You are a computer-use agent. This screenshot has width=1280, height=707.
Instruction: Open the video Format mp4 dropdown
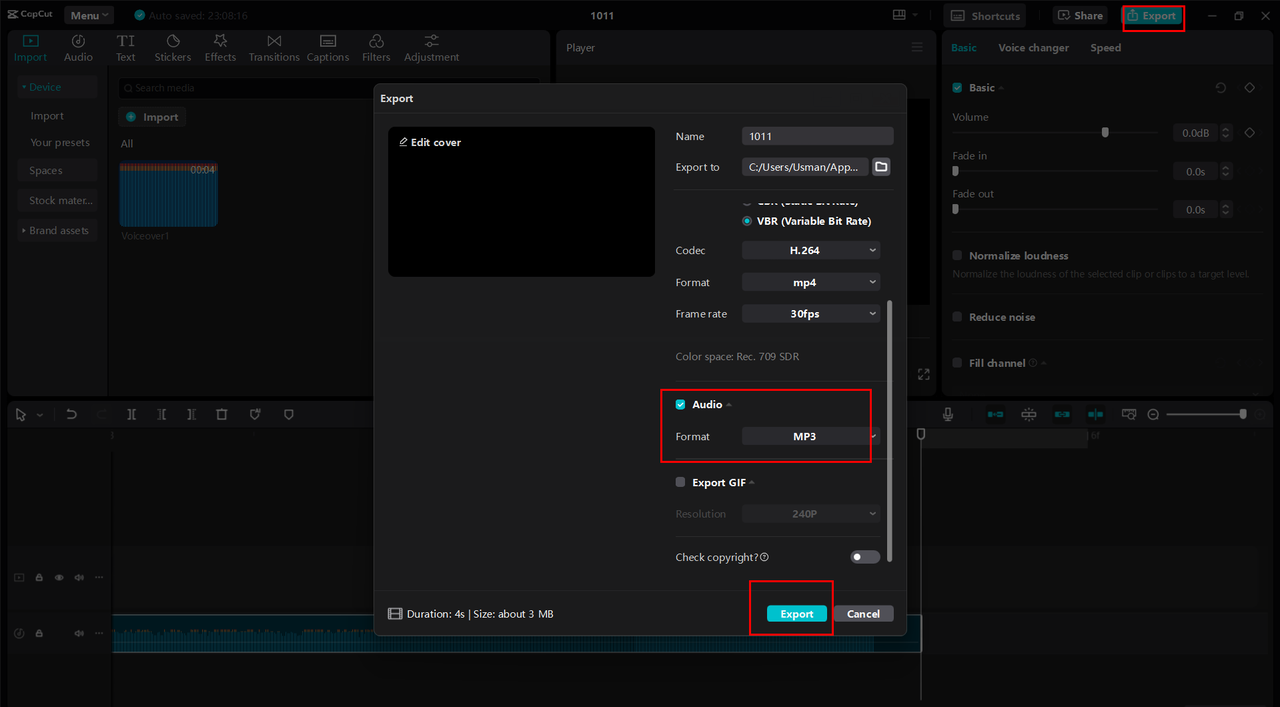point(811,282)
